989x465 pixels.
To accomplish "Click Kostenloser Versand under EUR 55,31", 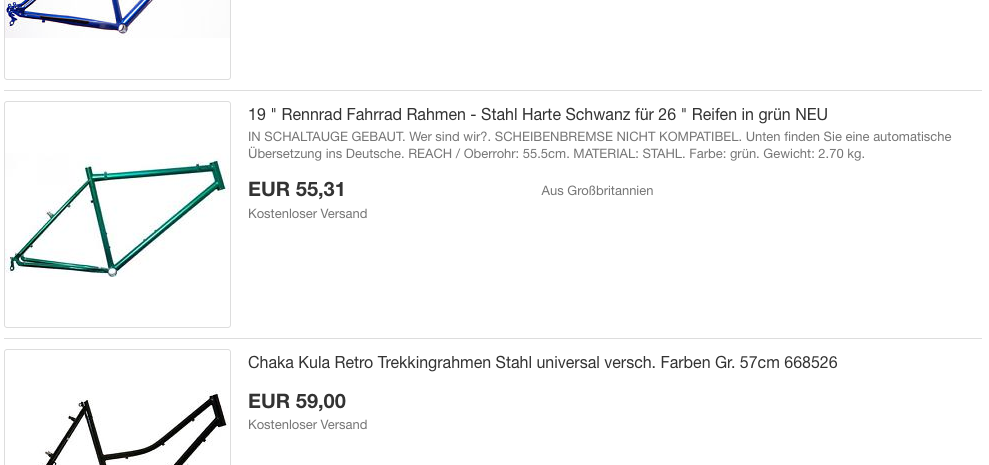I will pos(307,213).
